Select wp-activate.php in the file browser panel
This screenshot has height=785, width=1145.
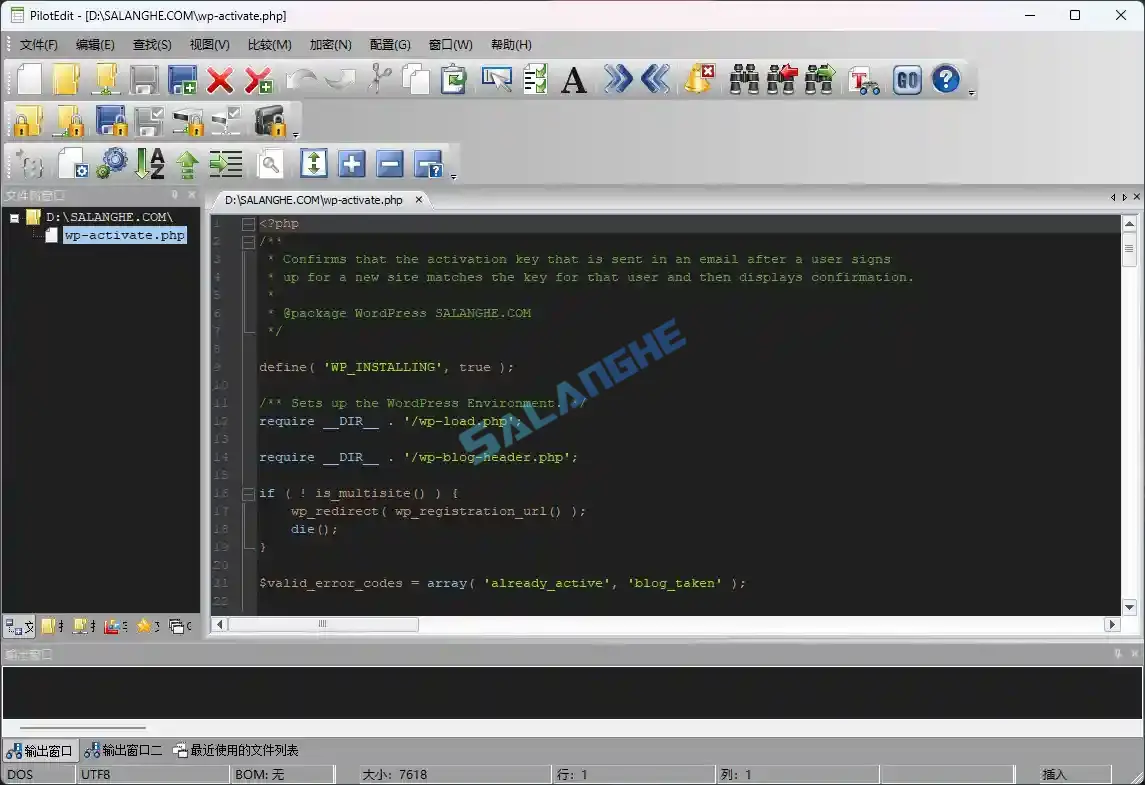tap(124, 235)
